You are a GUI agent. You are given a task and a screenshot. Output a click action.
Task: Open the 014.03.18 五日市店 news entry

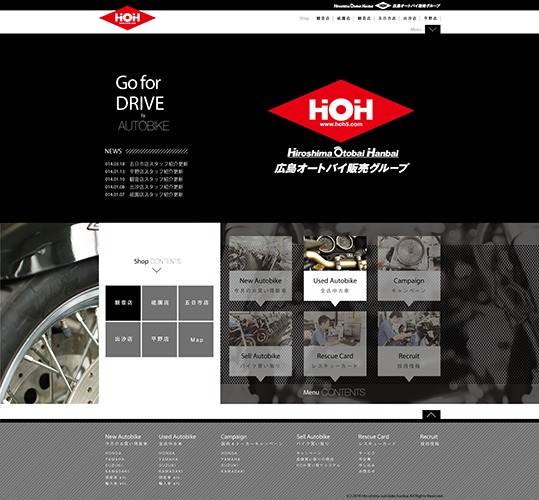point(146,164)
